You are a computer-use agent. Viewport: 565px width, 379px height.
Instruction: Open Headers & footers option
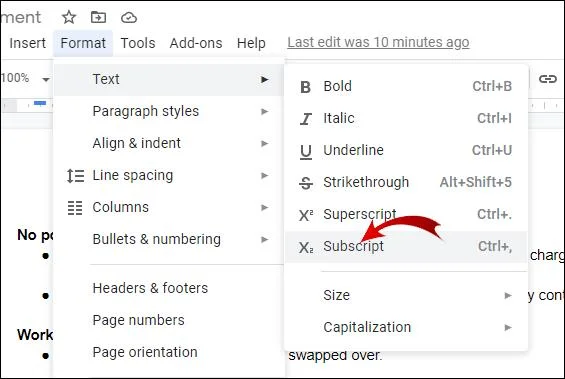click(168, 288)
